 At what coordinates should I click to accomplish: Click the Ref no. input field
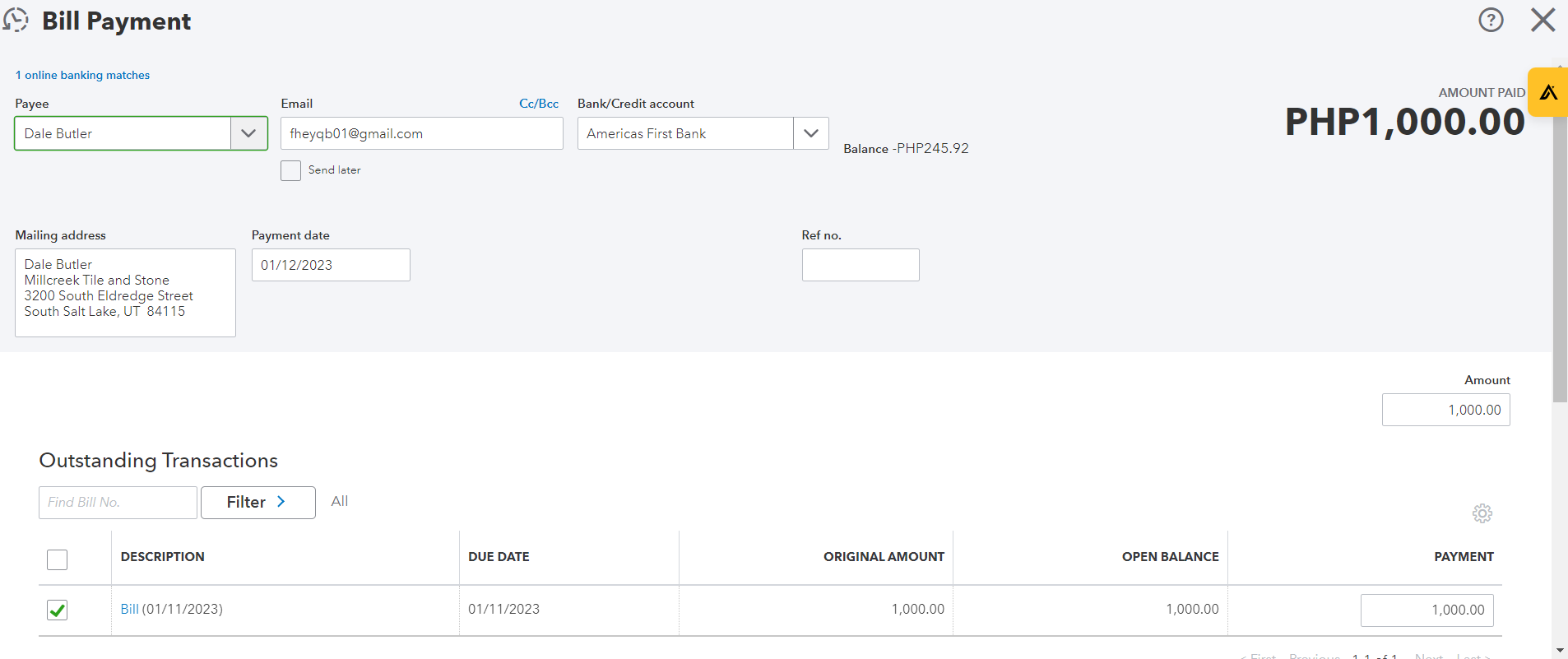[x=860, y=265]
